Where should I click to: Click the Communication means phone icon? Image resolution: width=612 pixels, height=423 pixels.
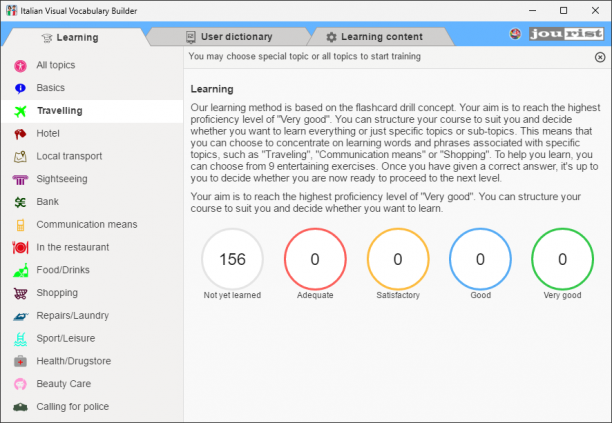click(20, 225)
